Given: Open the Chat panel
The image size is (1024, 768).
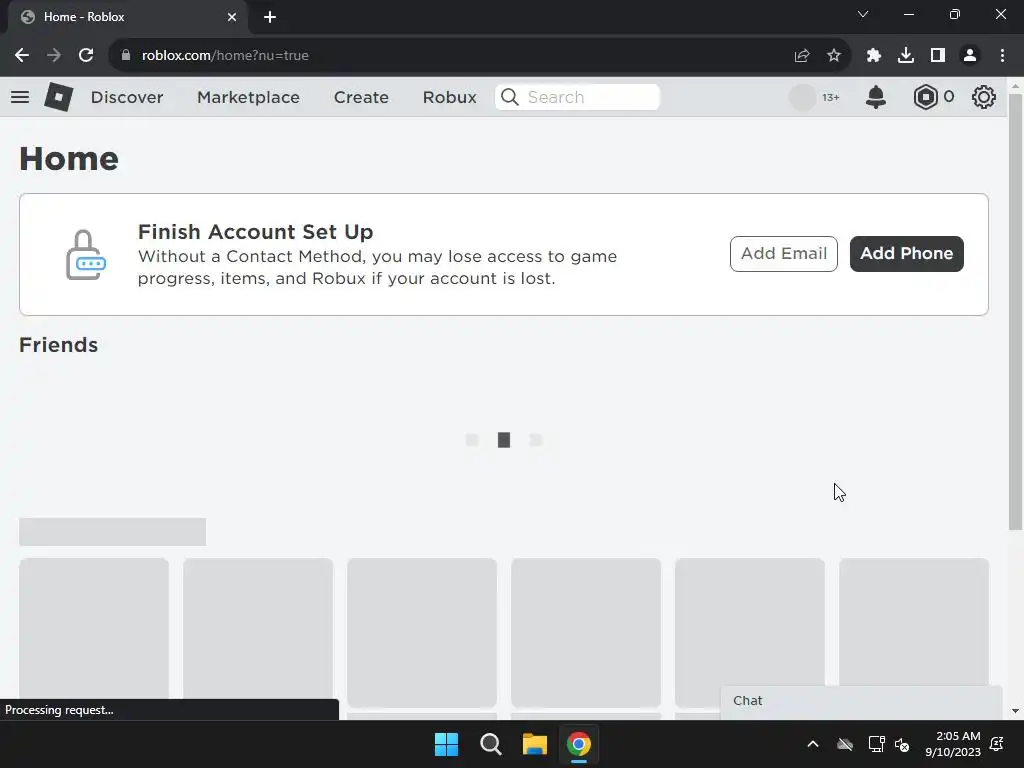Looking at the screenshot, I should click(x=861, y=701).
